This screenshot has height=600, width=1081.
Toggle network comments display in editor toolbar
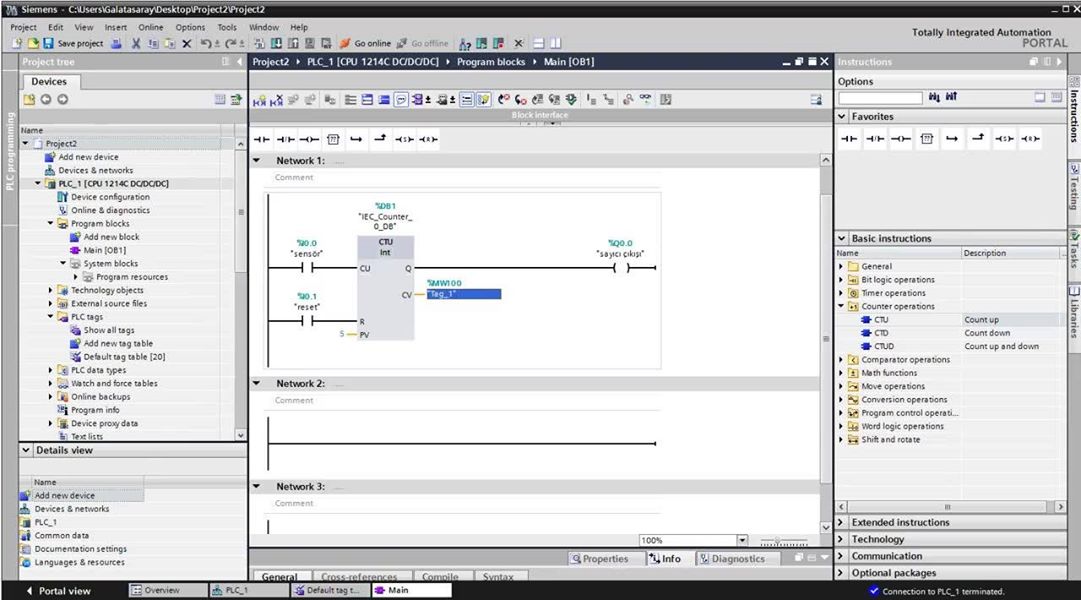tap(401, 100)
